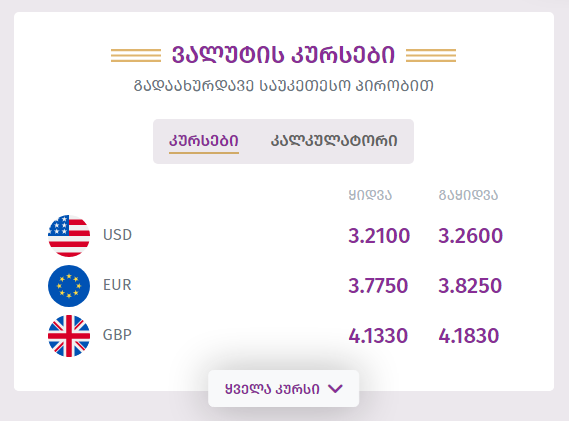Click the chevron on ყველა კურსი

coord(335,389)
